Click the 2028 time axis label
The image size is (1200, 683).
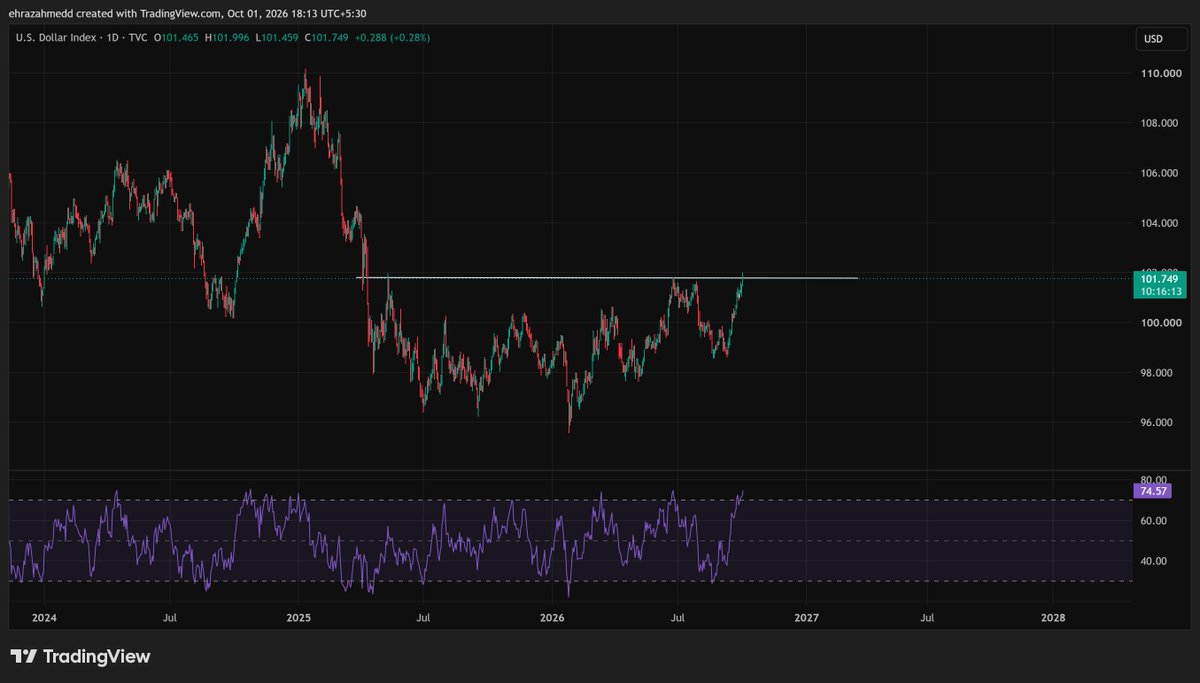[1053, 618]
